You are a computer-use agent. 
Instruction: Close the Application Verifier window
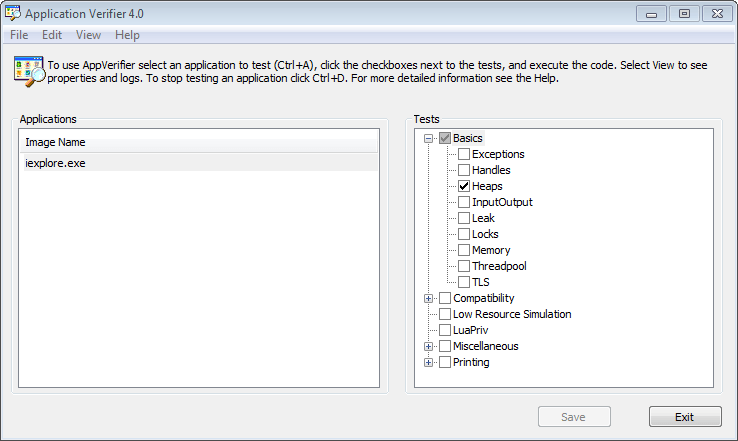click(717, 14)
